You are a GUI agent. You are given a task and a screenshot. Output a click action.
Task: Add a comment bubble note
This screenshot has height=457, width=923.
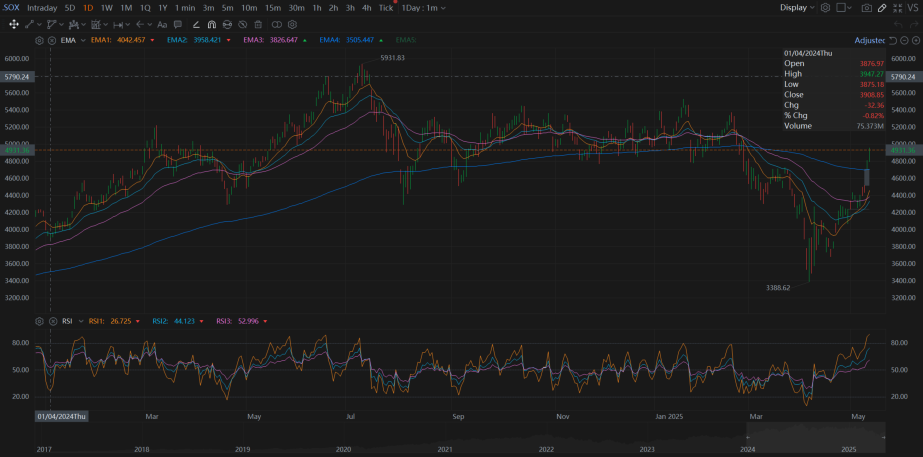178,24
